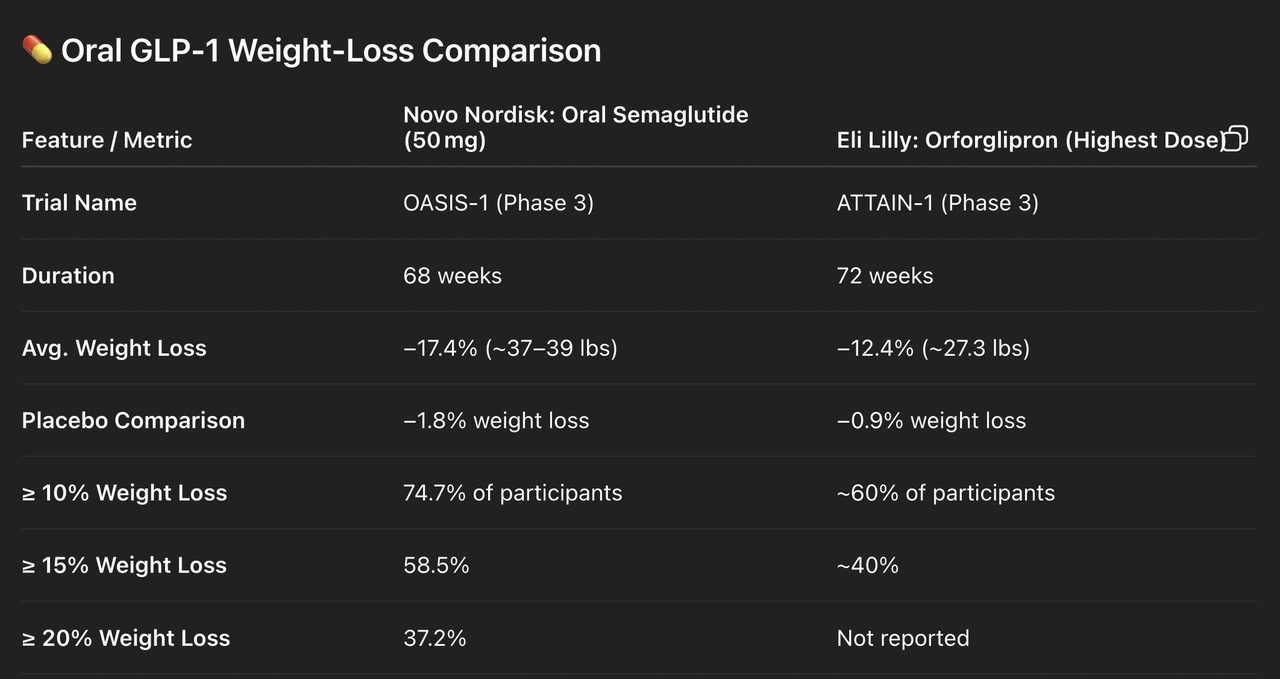
Task: Select the Duration row label
Action: tap(68, 276)
